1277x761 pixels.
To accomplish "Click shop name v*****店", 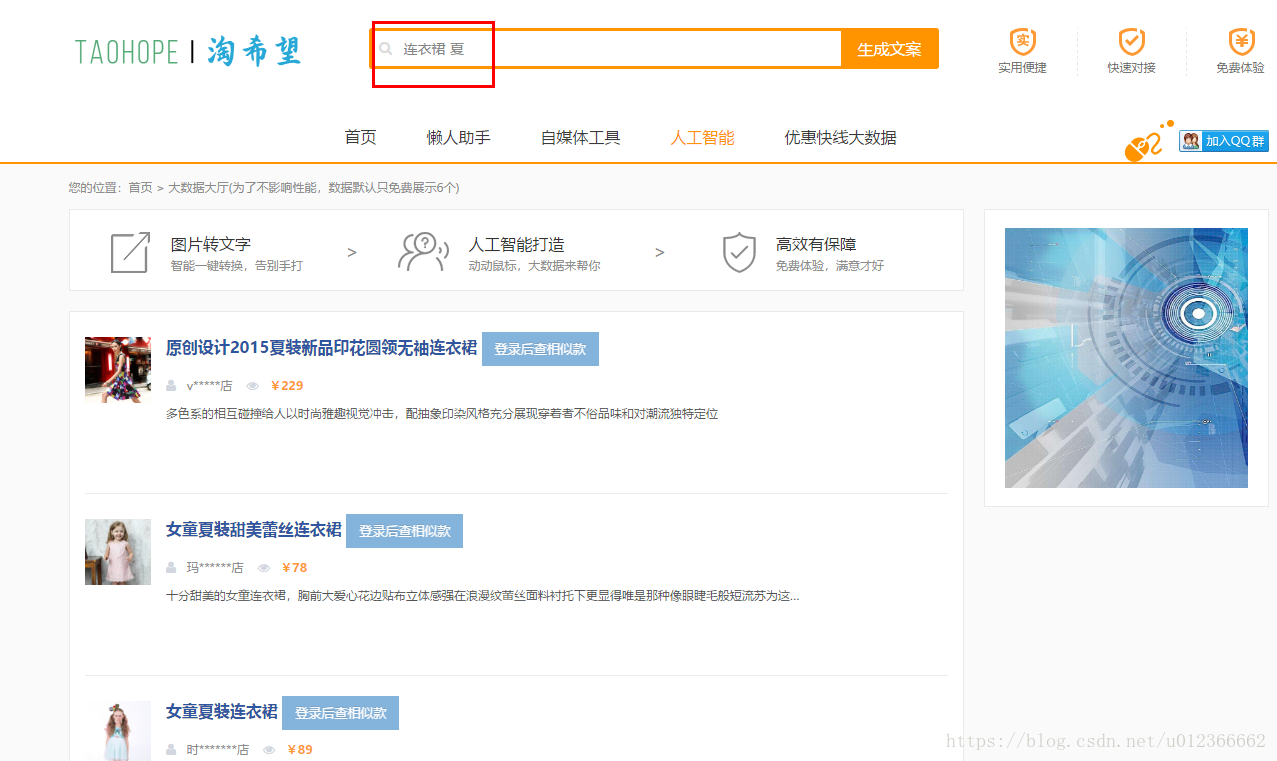I will pos(209,386).
